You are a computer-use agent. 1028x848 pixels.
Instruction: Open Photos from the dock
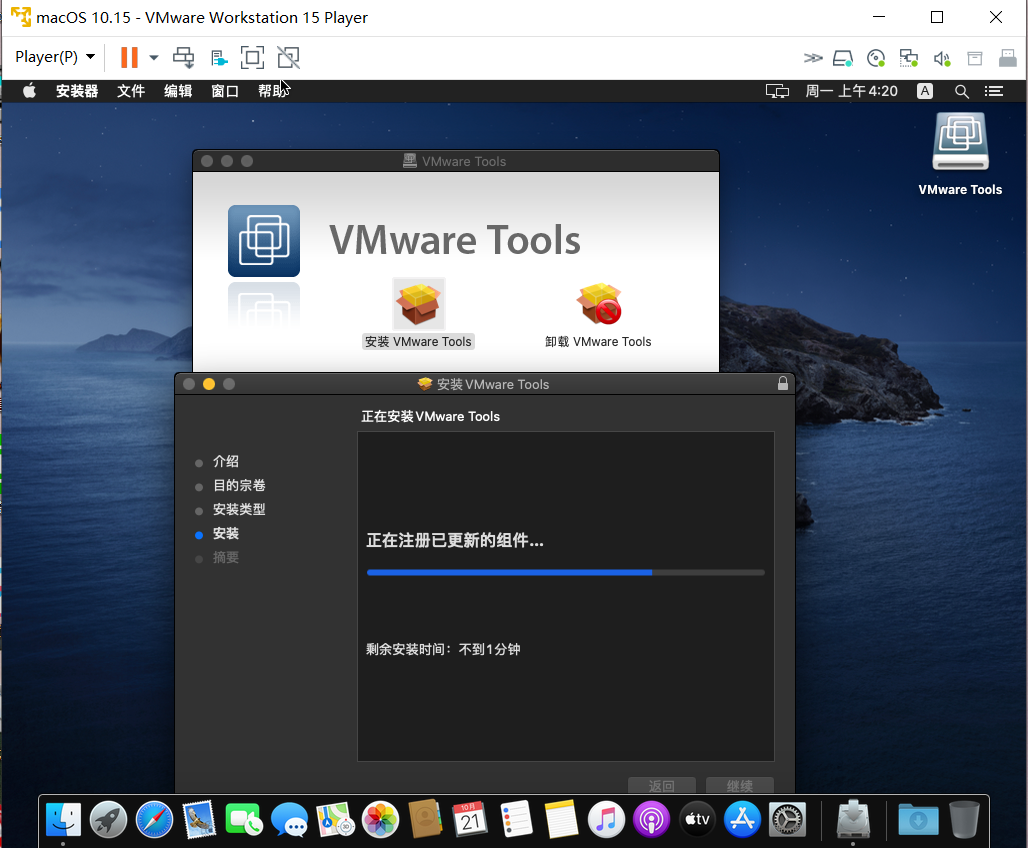pos(380,820)
